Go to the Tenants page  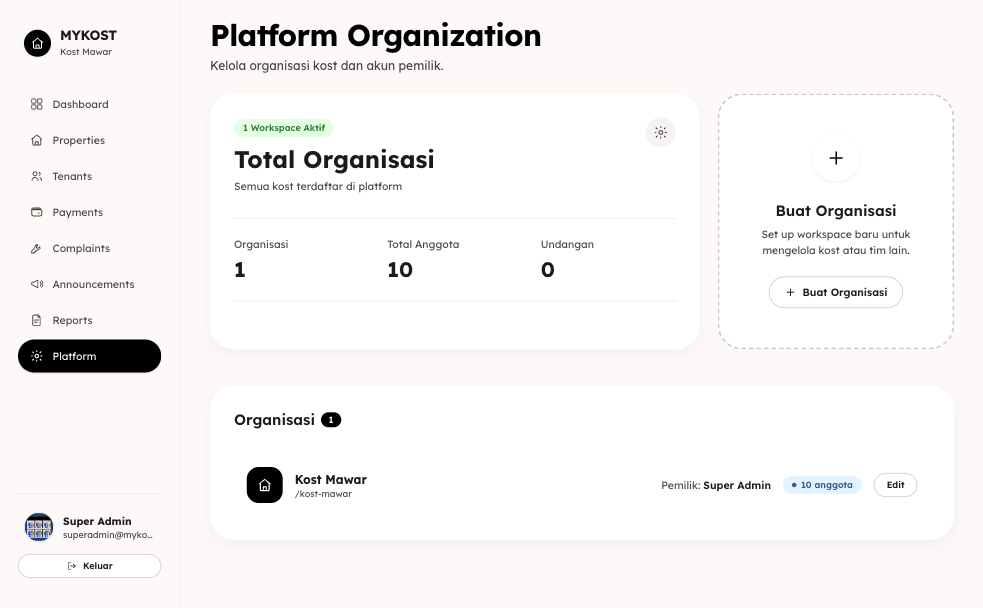pos(90,176)
